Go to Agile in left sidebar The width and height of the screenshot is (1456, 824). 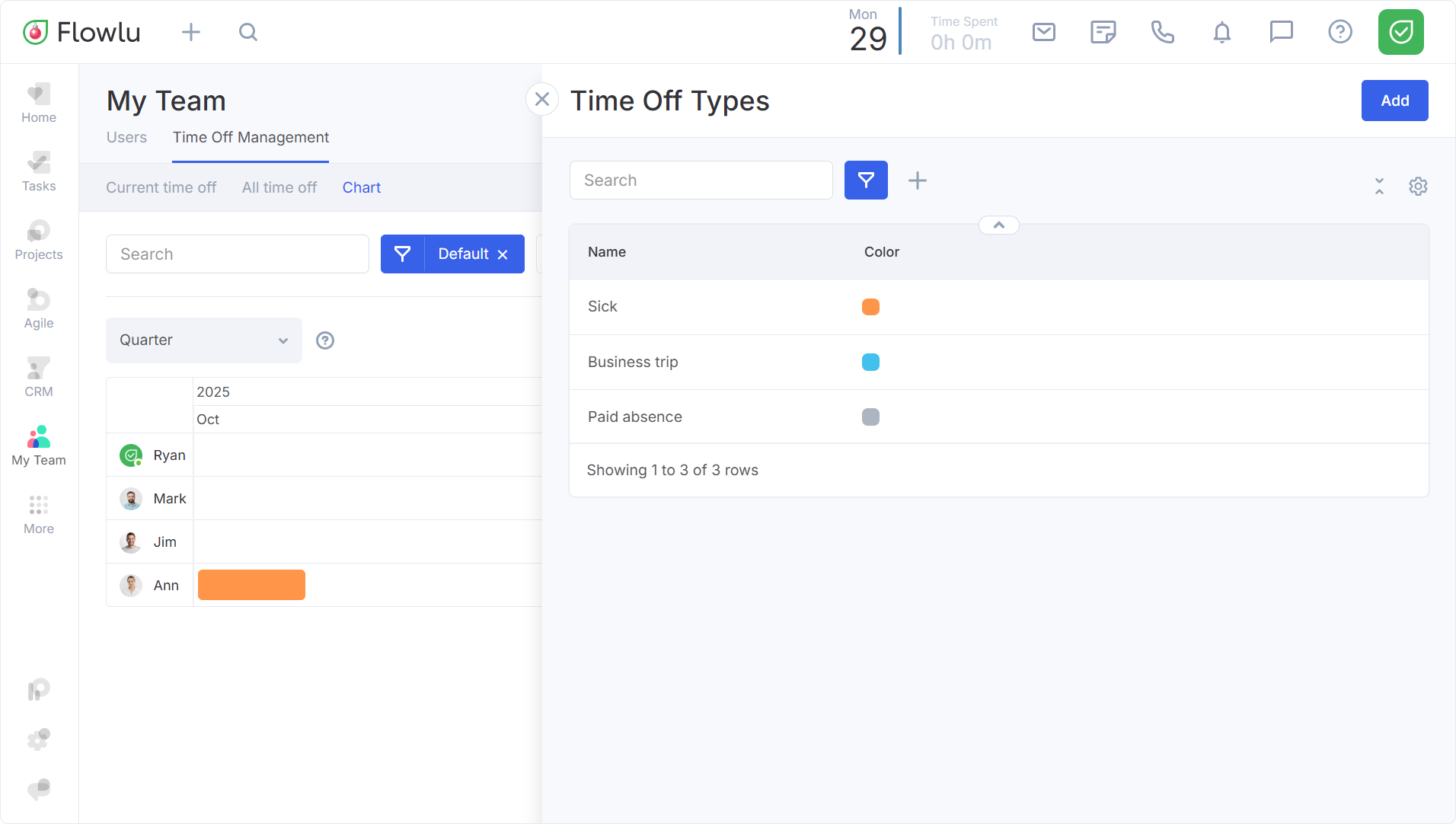pos(39,308)
